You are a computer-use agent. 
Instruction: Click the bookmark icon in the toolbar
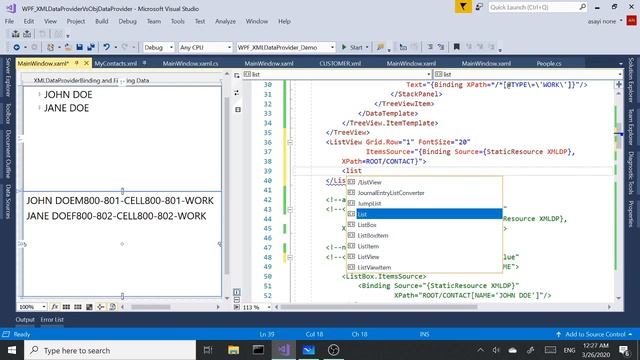[x=457, y=47]
